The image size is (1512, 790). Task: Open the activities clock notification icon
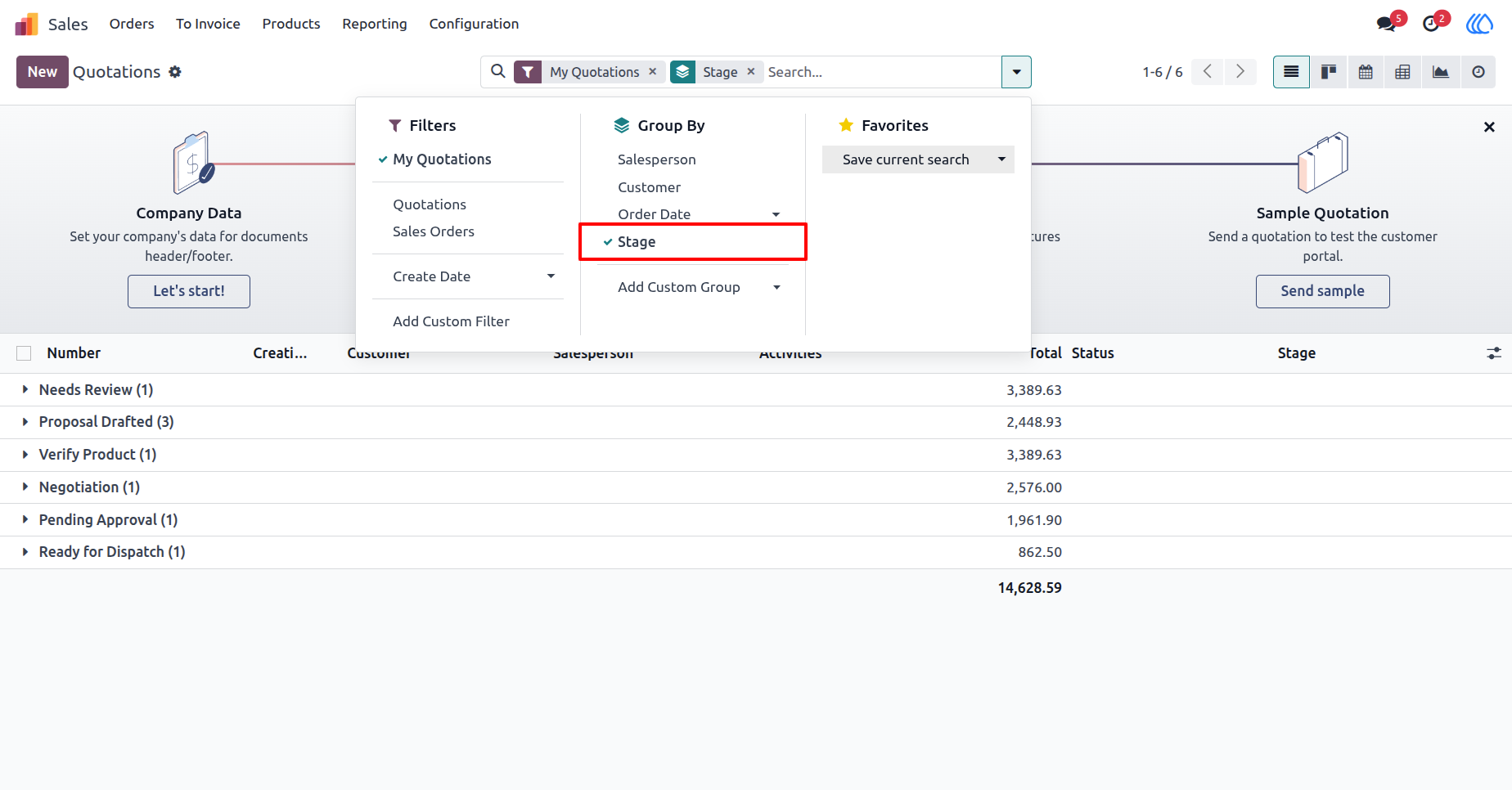pos(1431,24)
